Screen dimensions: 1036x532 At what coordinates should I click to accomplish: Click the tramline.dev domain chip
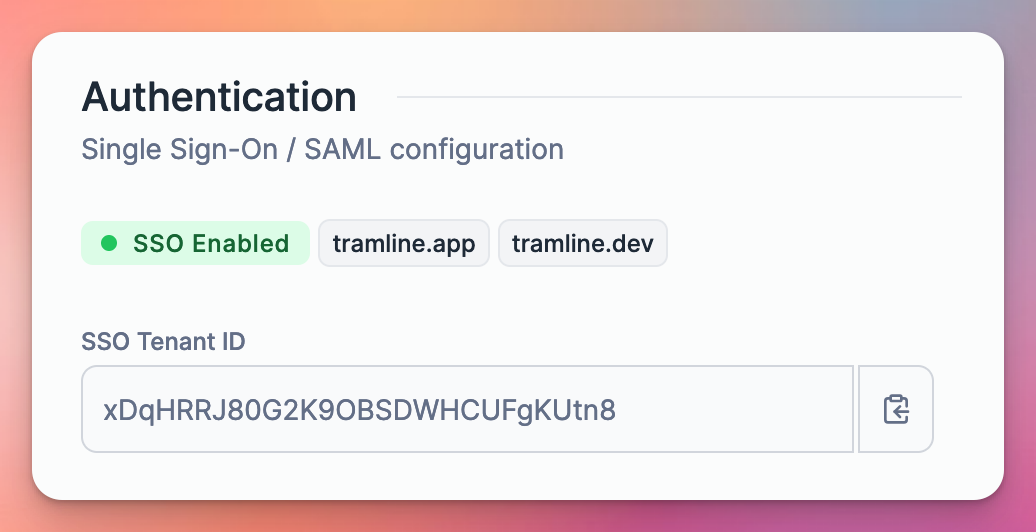click(x=583, y=243)
